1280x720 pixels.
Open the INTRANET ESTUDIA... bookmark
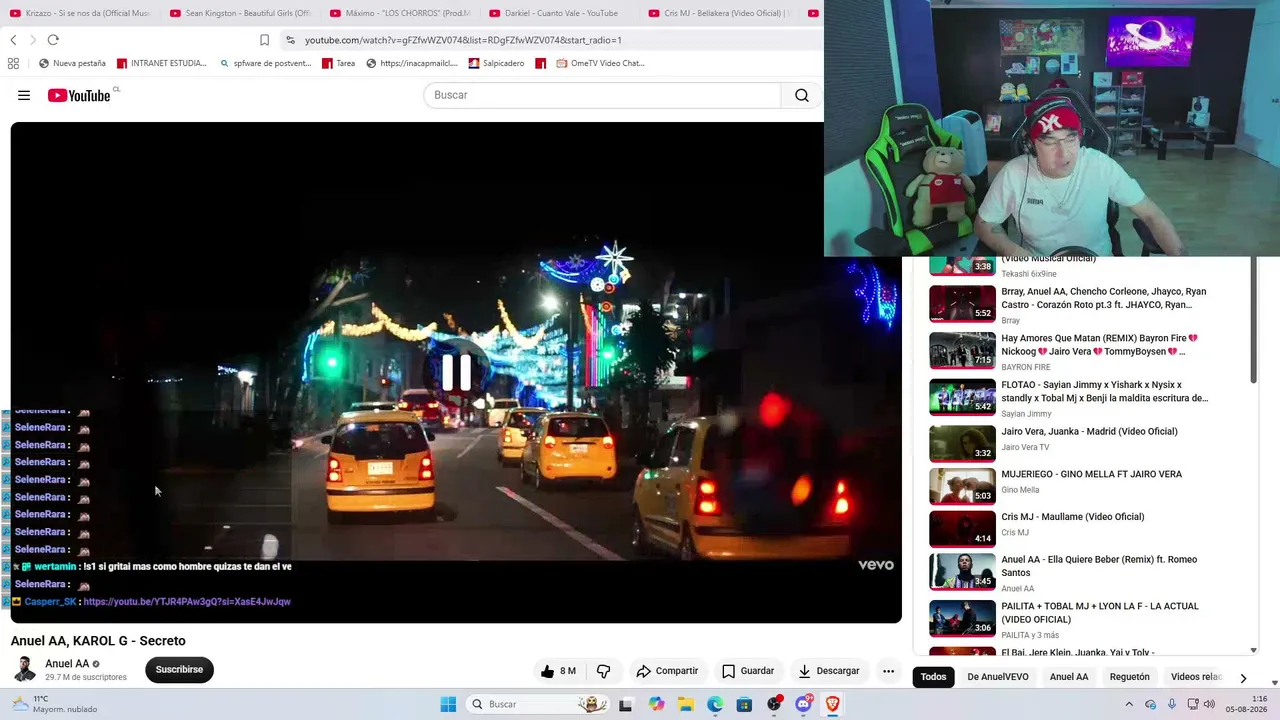point(161,63)
